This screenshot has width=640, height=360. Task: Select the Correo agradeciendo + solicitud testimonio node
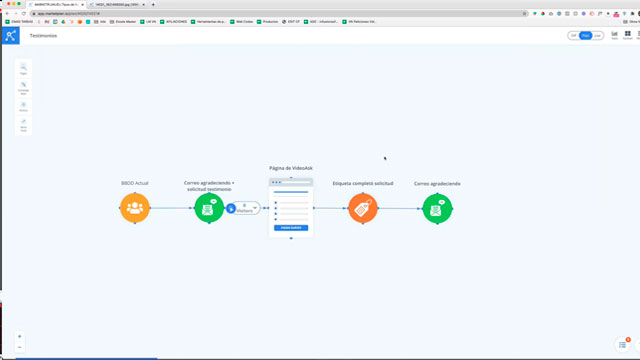(209, 208)
